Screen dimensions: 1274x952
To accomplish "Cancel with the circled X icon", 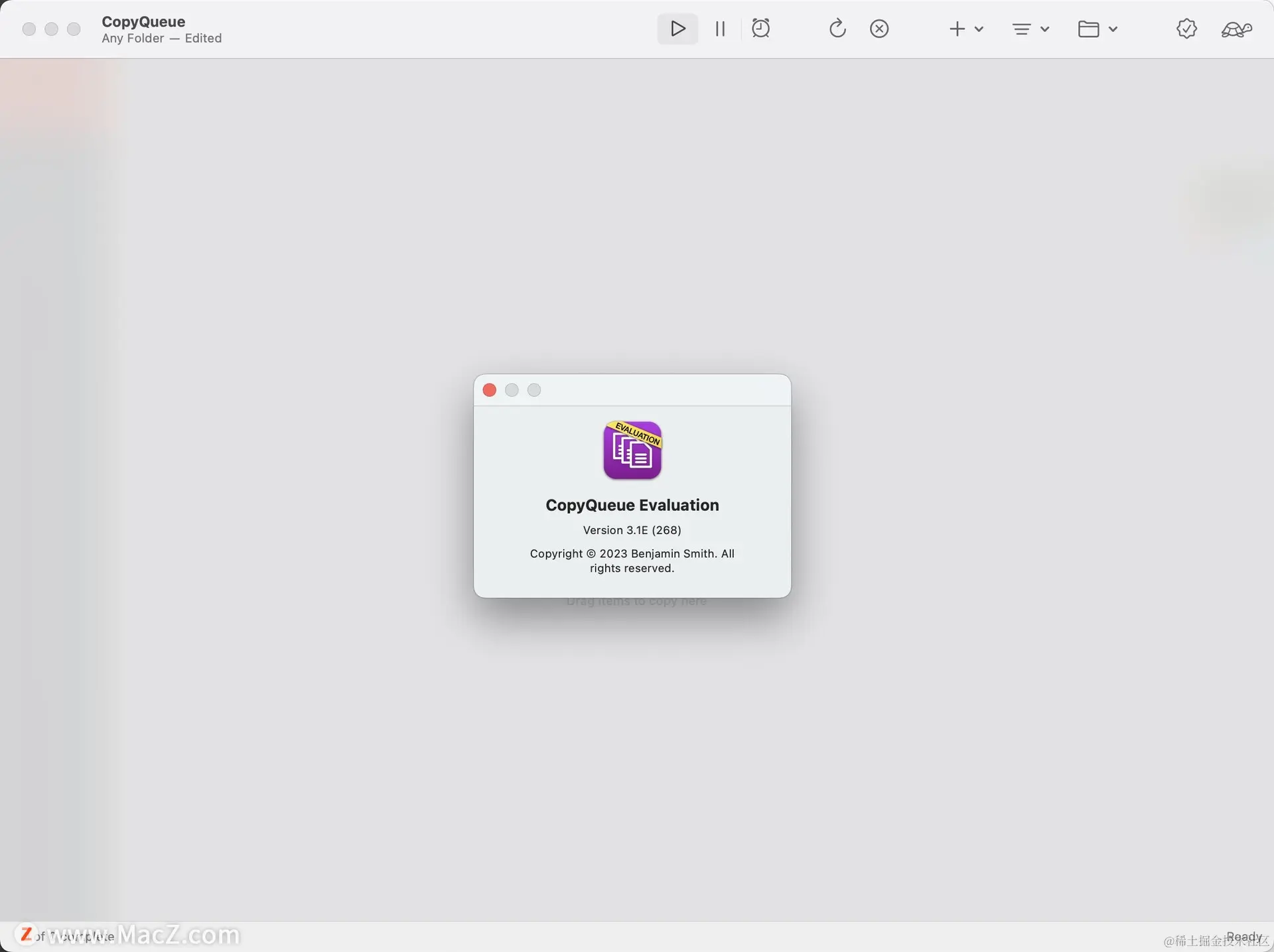I will 879,29.
